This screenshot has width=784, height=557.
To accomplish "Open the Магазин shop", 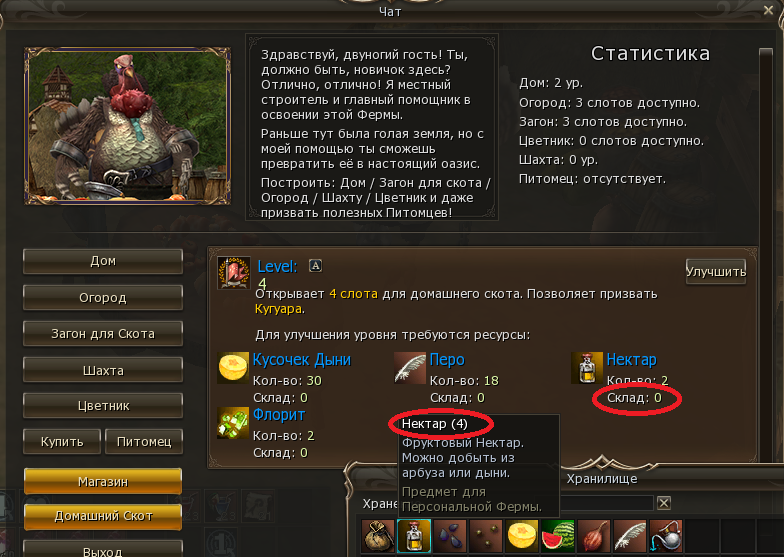I will click(x=103, y=482).
